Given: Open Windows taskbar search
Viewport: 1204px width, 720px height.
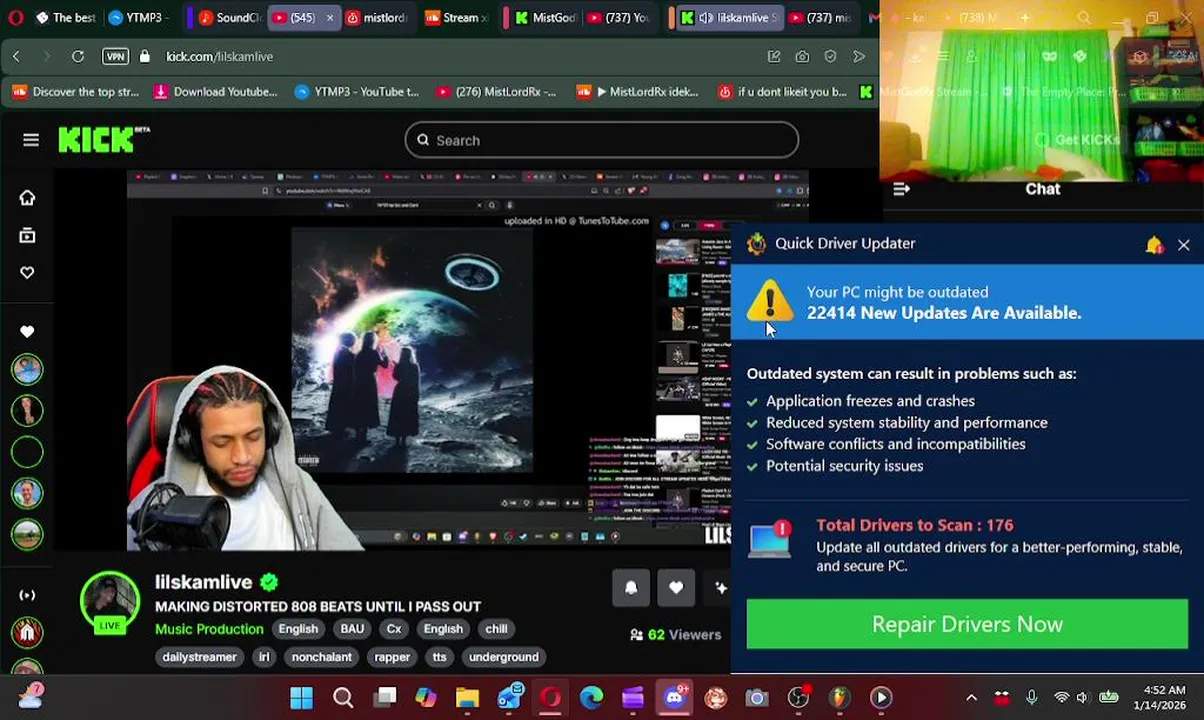Looking at the screenshot, I should 343,698.
